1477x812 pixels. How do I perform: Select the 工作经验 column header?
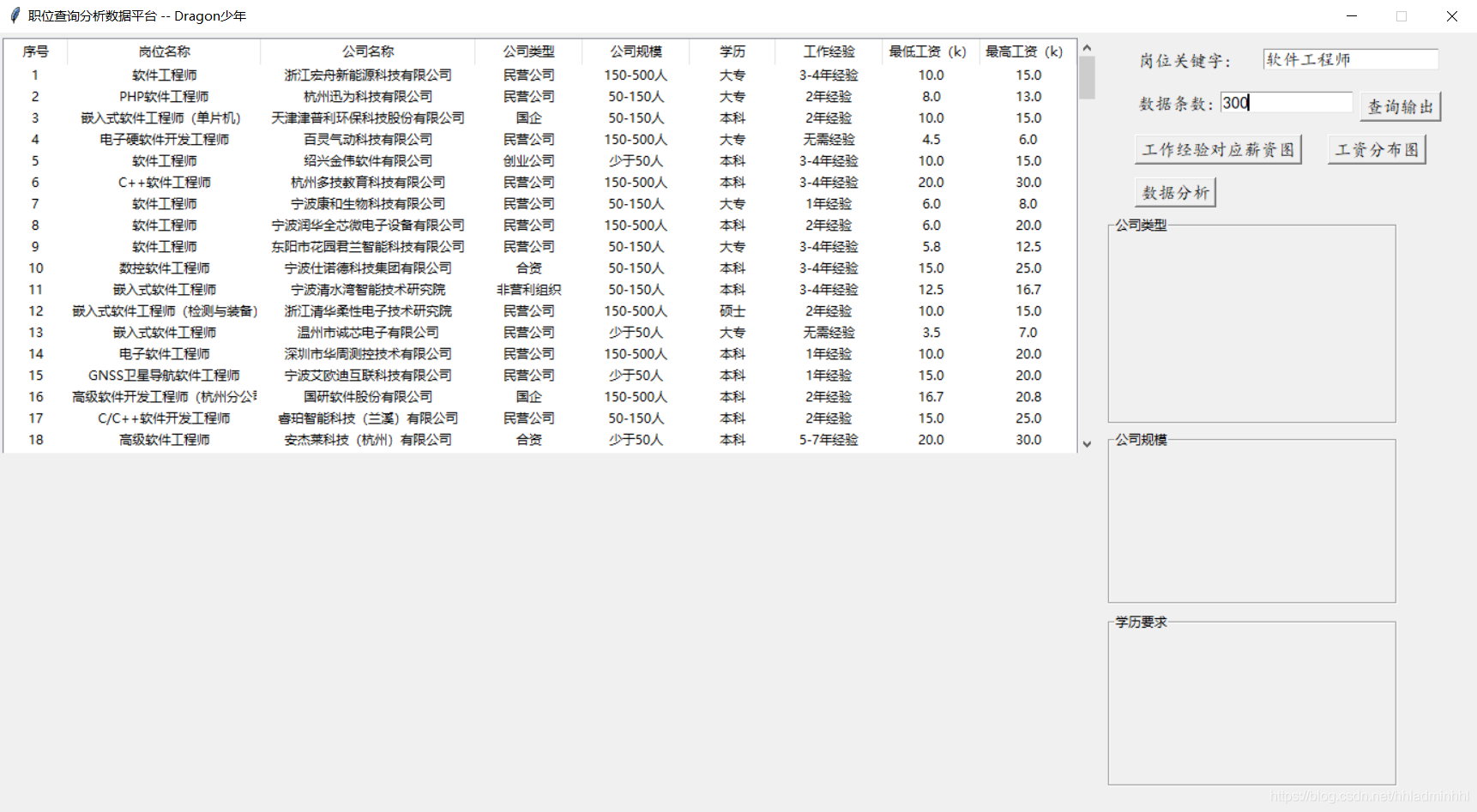(829, 51)
